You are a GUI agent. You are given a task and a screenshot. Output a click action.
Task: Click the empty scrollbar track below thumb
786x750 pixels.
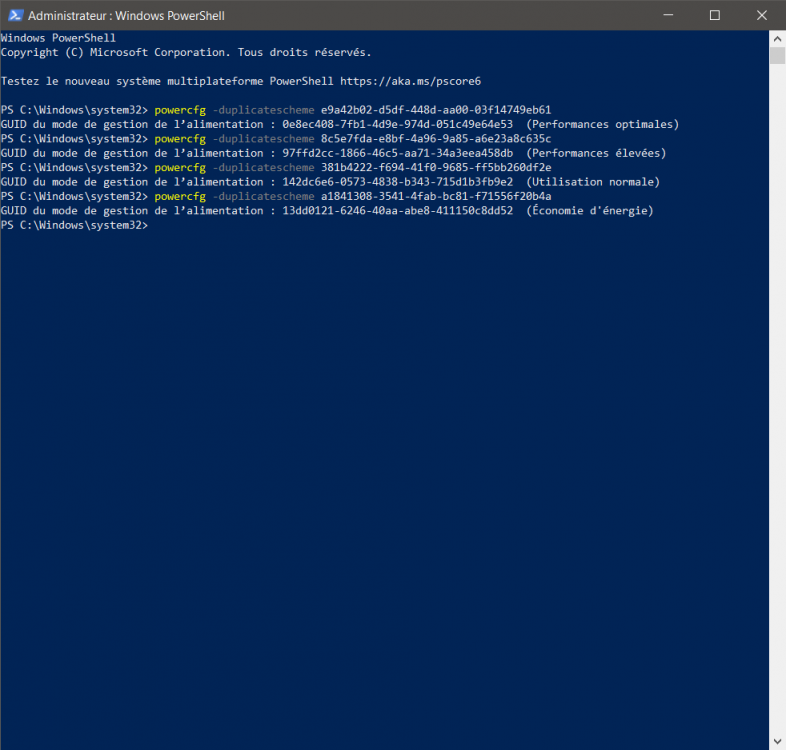point(777,400)
